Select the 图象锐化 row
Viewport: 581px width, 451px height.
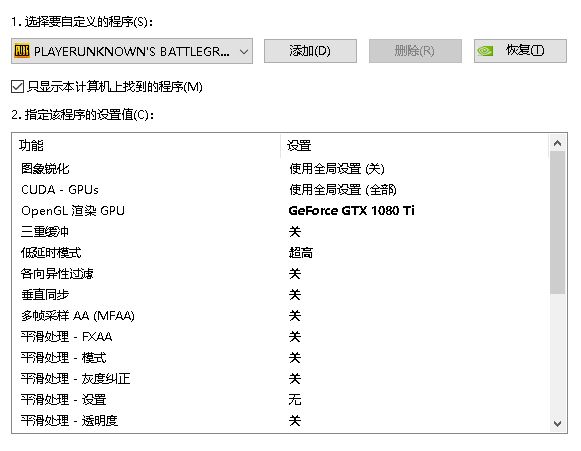point(280,169)
